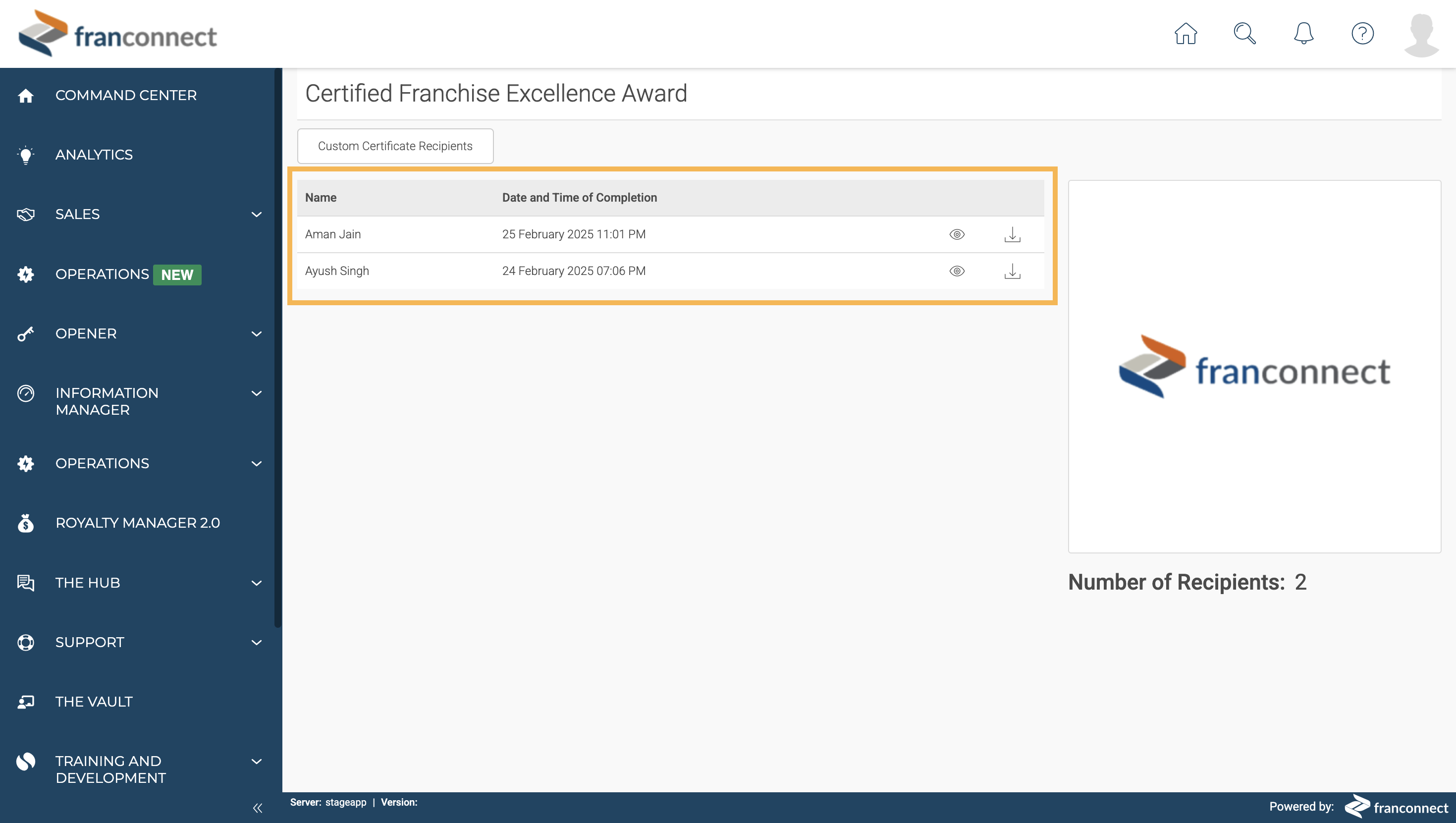Expand Training and Development chevron

tap(257, 762)
